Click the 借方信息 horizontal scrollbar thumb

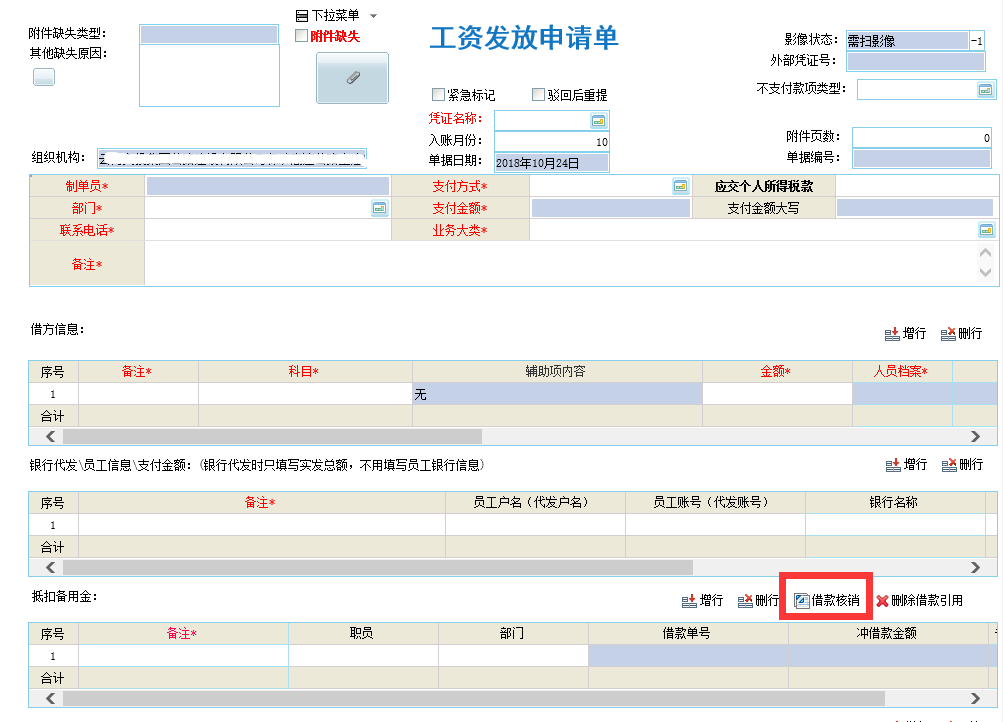[272, 437]
